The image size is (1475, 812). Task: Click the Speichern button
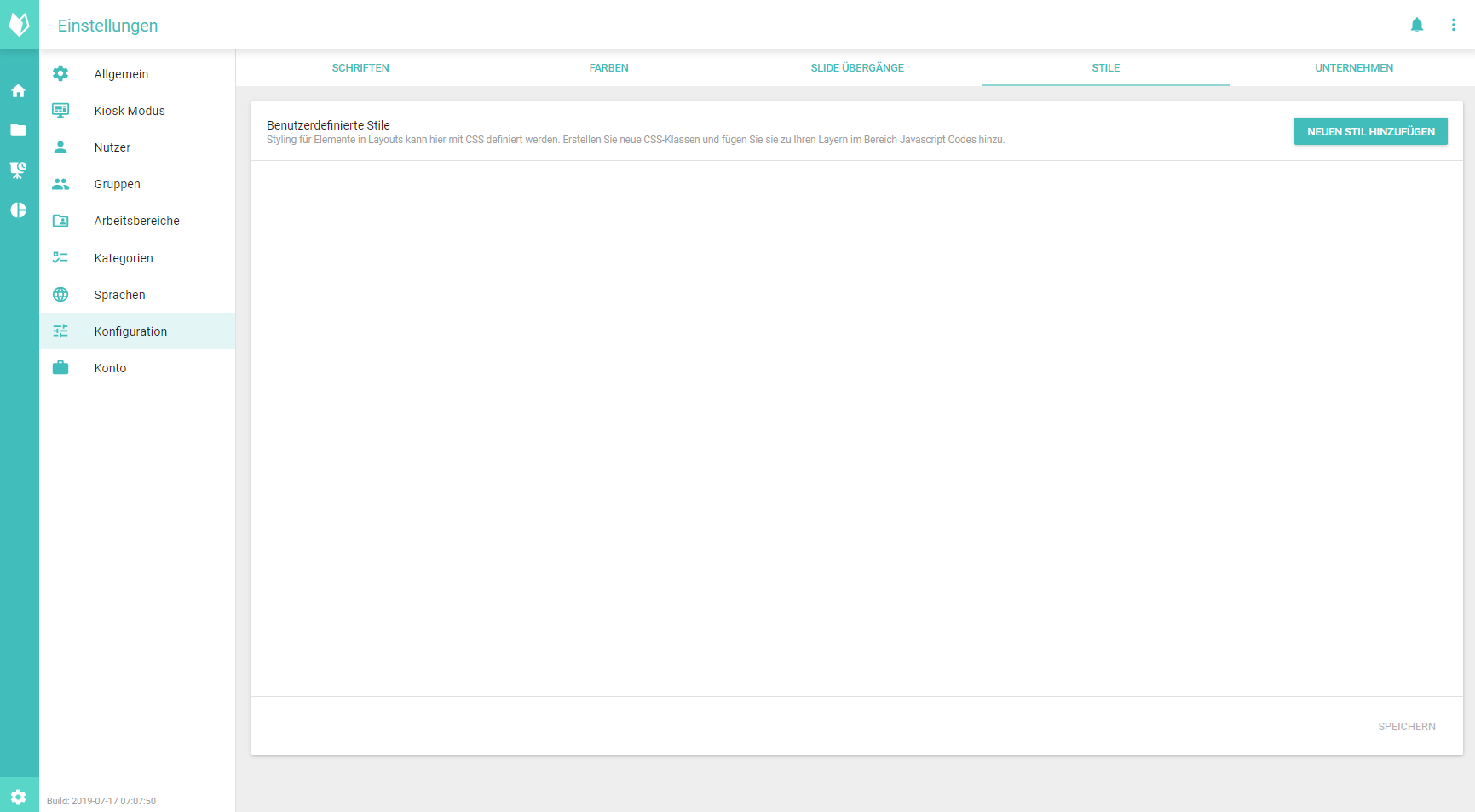1406,727
